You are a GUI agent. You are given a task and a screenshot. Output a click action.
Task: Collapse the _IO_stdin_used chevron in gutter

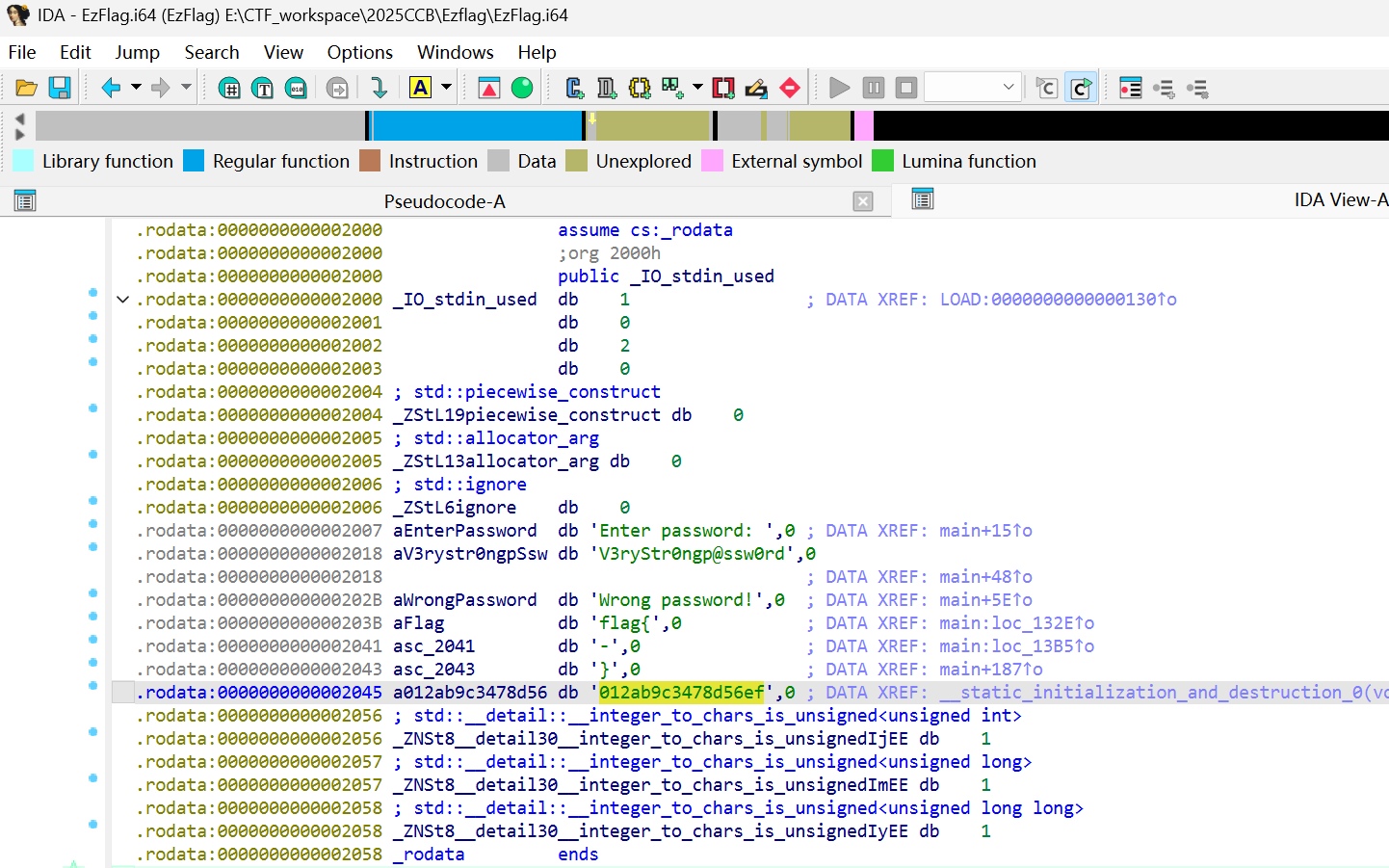pyautogui.click(x=123, y=300)
